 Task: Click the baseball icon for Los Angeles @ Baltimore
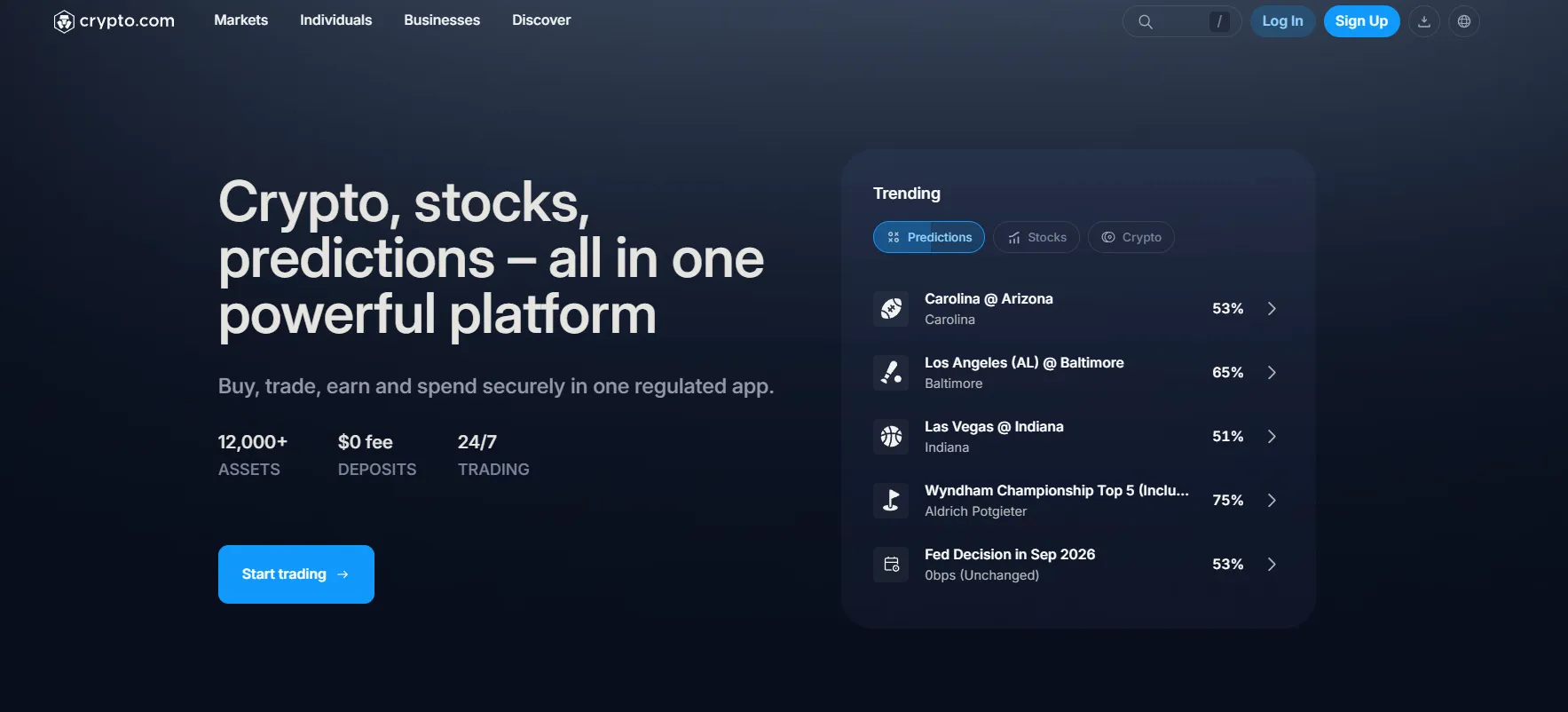[x=891, y=373]
